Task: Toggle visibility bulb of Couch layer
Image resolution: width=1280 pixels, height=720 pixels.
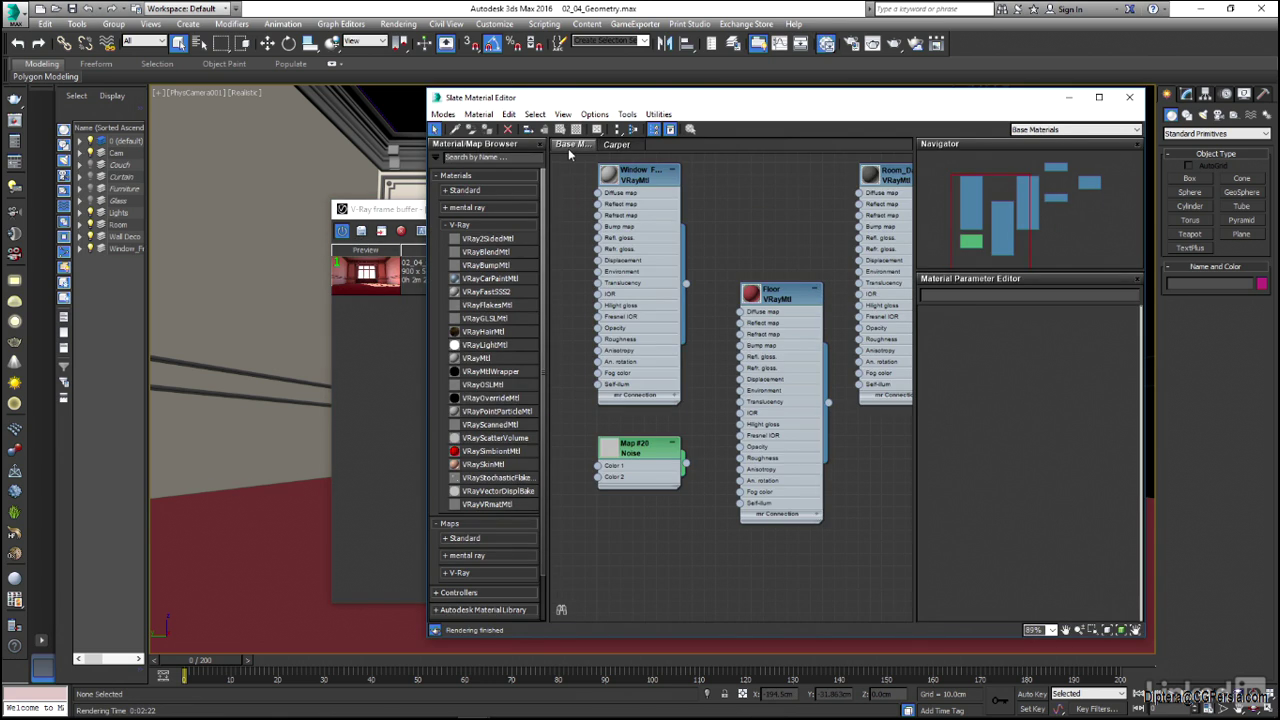Action: pos(90,165)
